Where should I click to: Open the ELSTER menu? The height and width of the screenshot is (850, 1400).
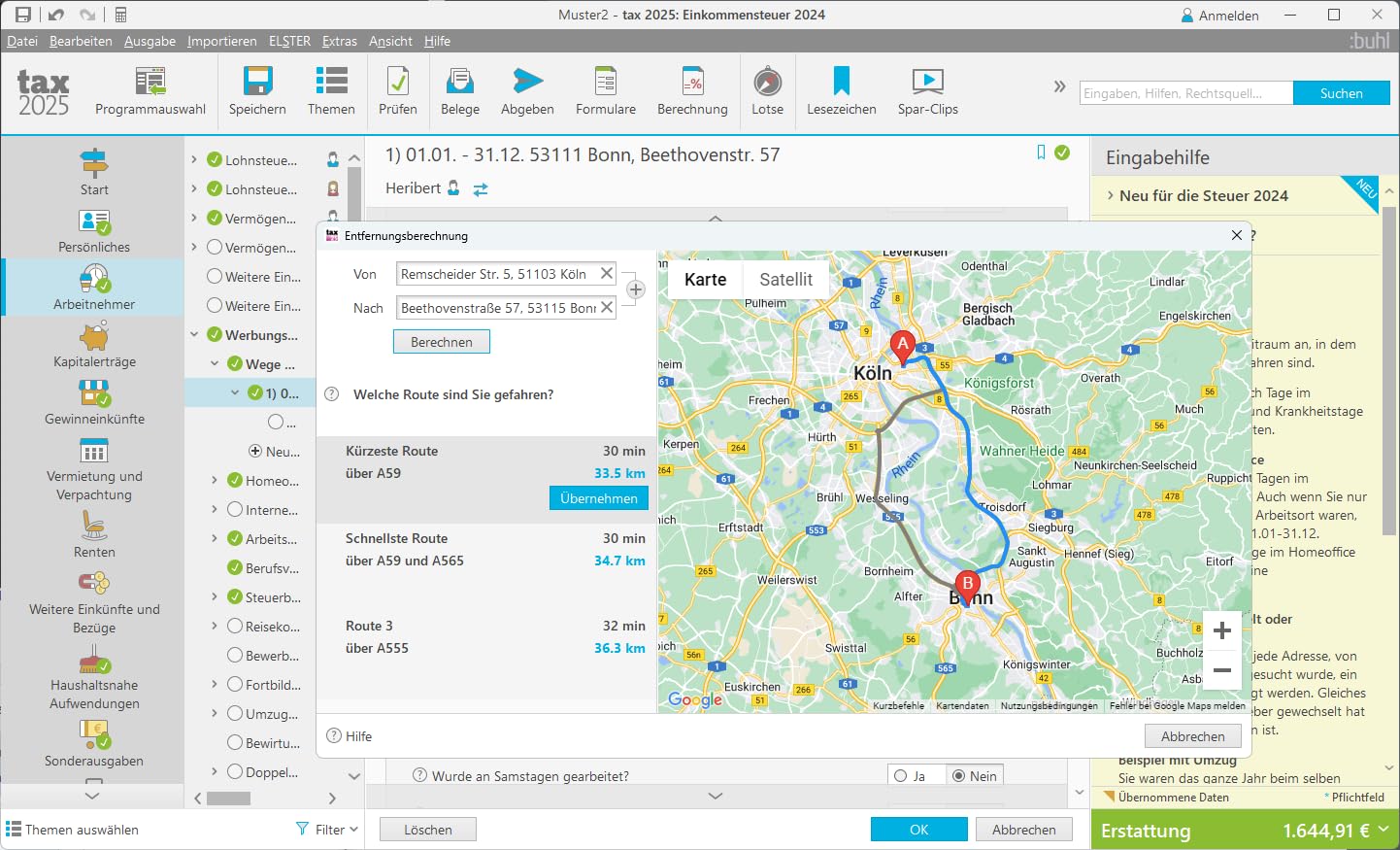(x=289, y=41)
